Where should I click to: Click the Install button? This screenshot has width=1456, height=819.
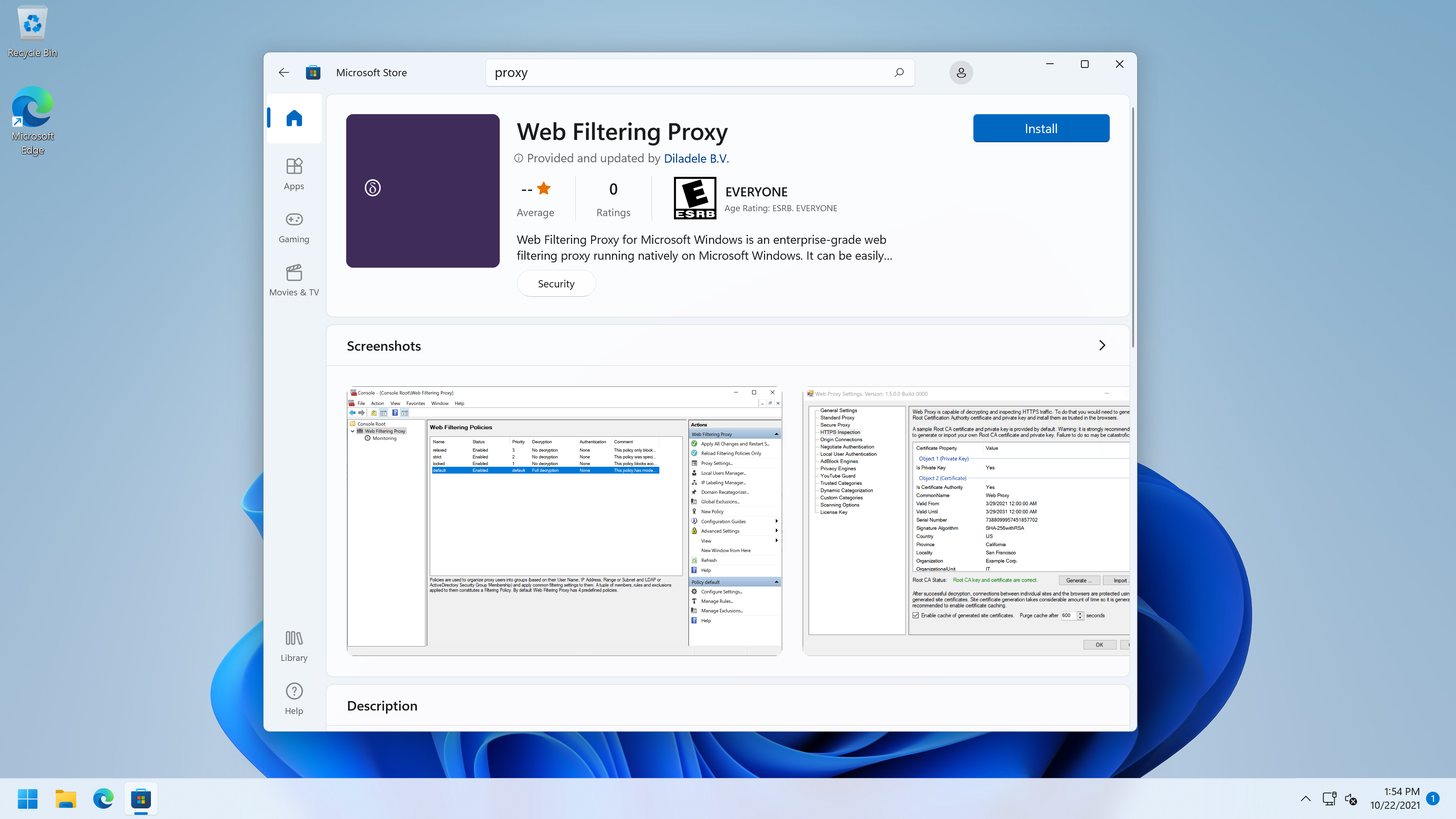click(1041, 128)
